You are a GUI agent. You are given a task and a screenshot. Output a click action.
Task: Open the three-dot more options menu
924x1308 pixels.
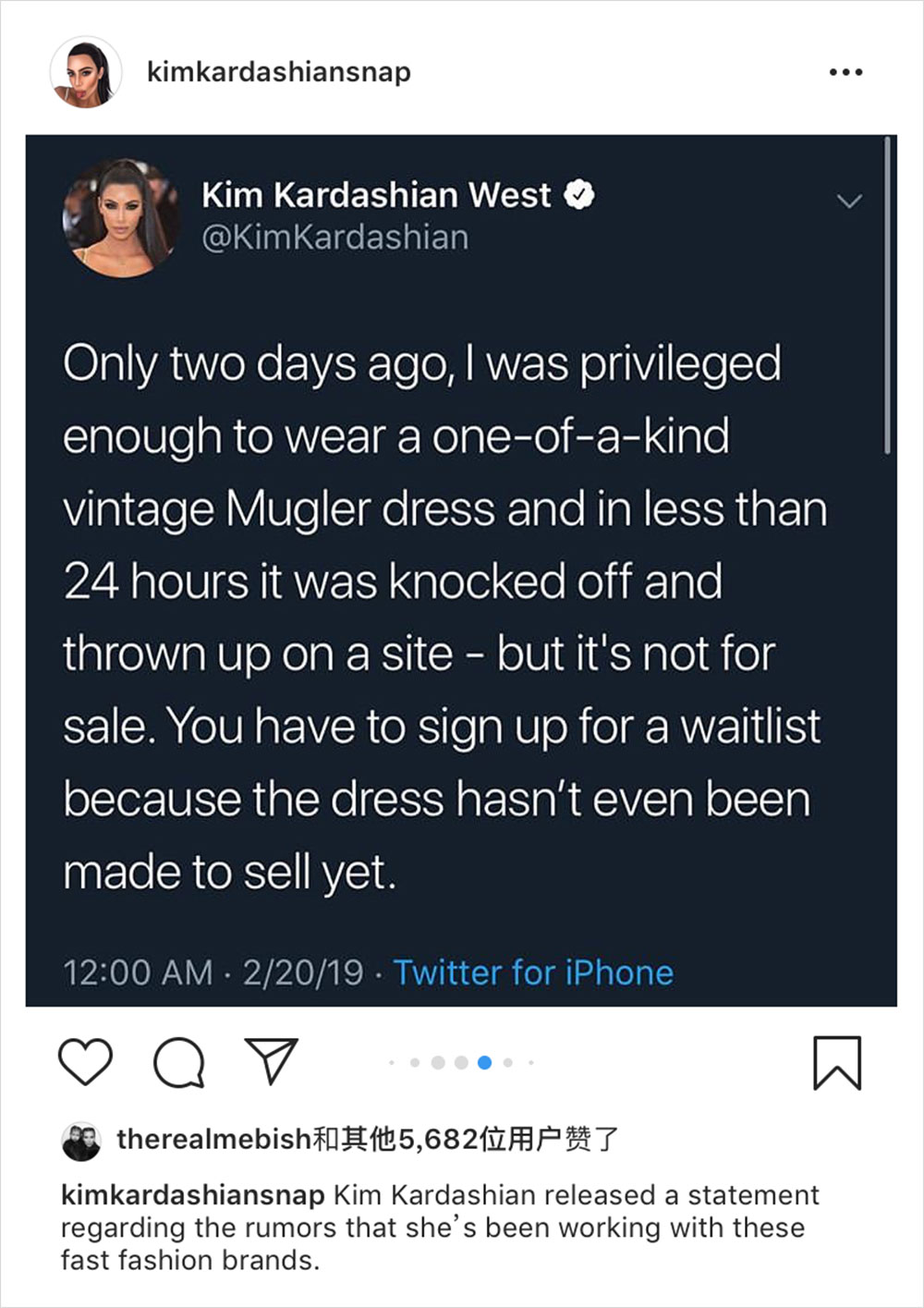845,72
